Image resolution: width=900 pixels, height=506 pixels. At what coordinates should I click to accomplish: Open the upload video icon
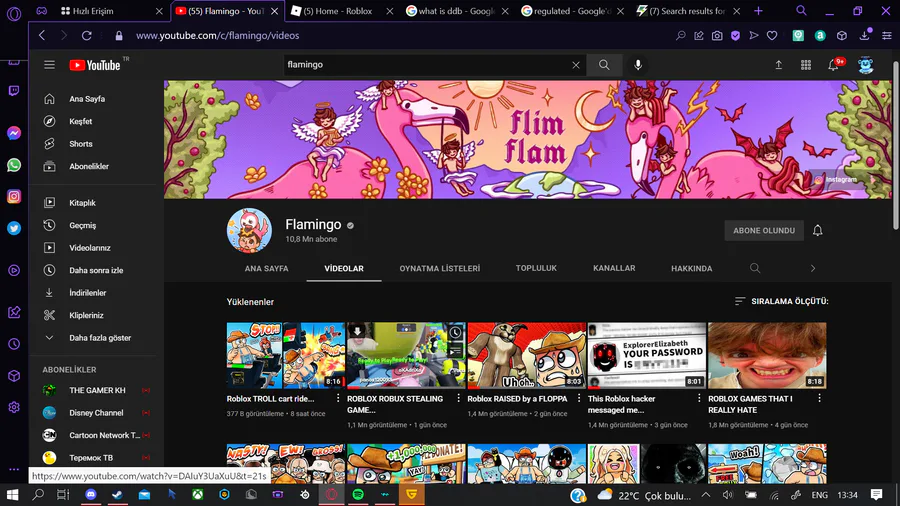click(778, 65)
